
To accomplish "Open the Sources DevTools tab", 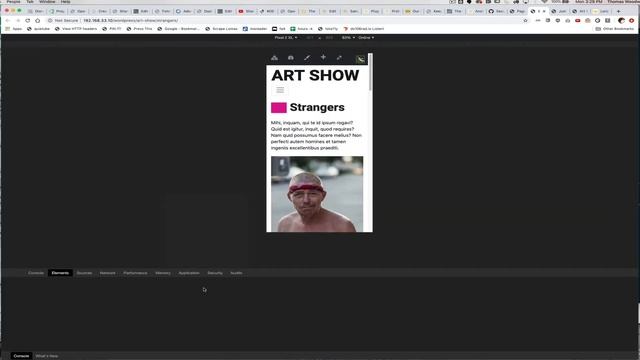I will pyautogui.click(x=84, y=273).
